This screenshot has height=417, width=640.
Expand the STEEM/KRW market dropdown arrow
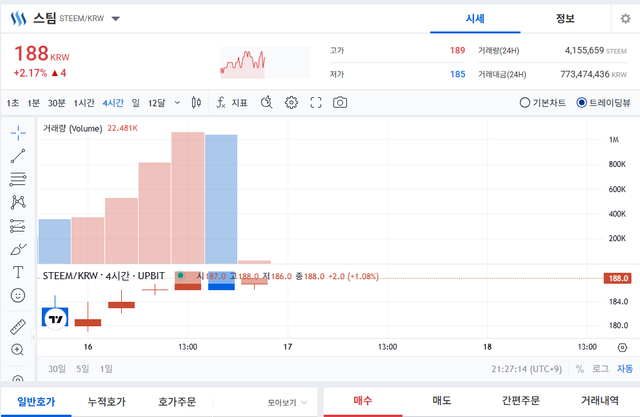coord(116,18)
